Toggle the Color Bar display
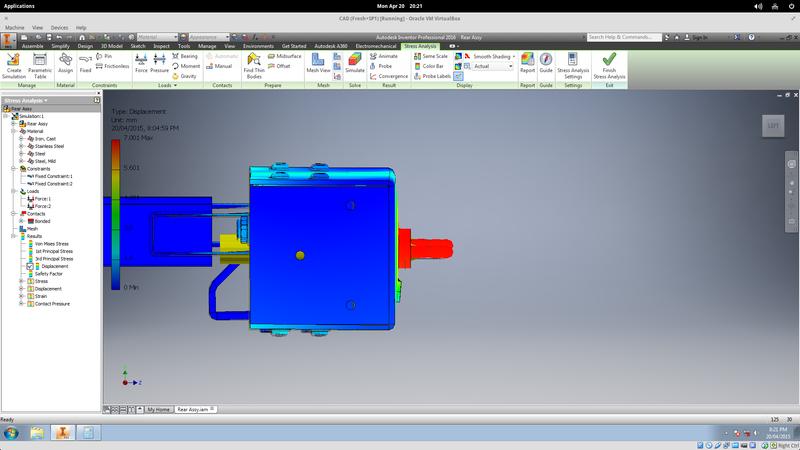The height and width of the screenshot is (450, 800). [x=432, y=66]
